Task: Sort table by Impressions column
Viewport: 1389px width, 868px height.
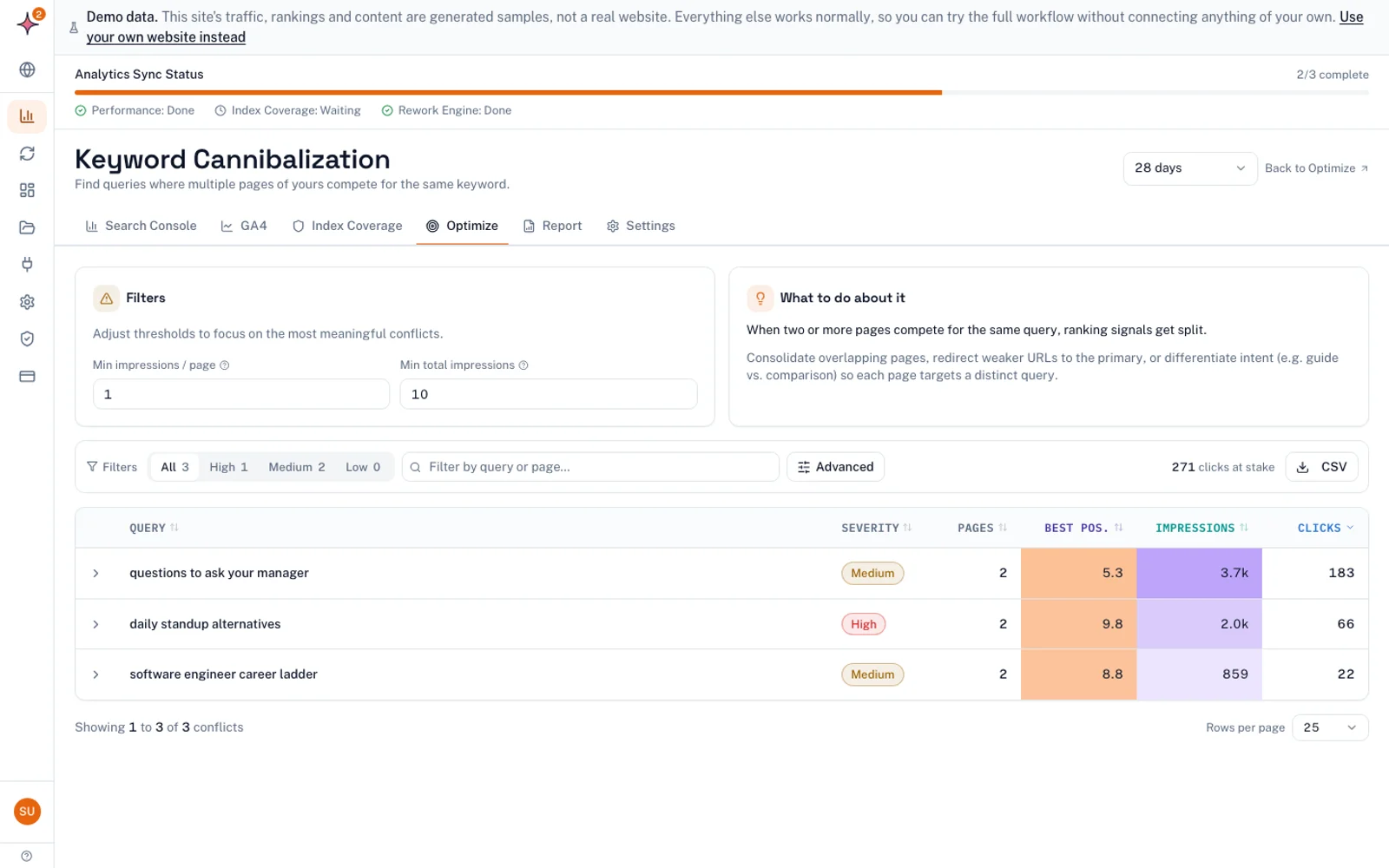Action: coord(1201,528)
